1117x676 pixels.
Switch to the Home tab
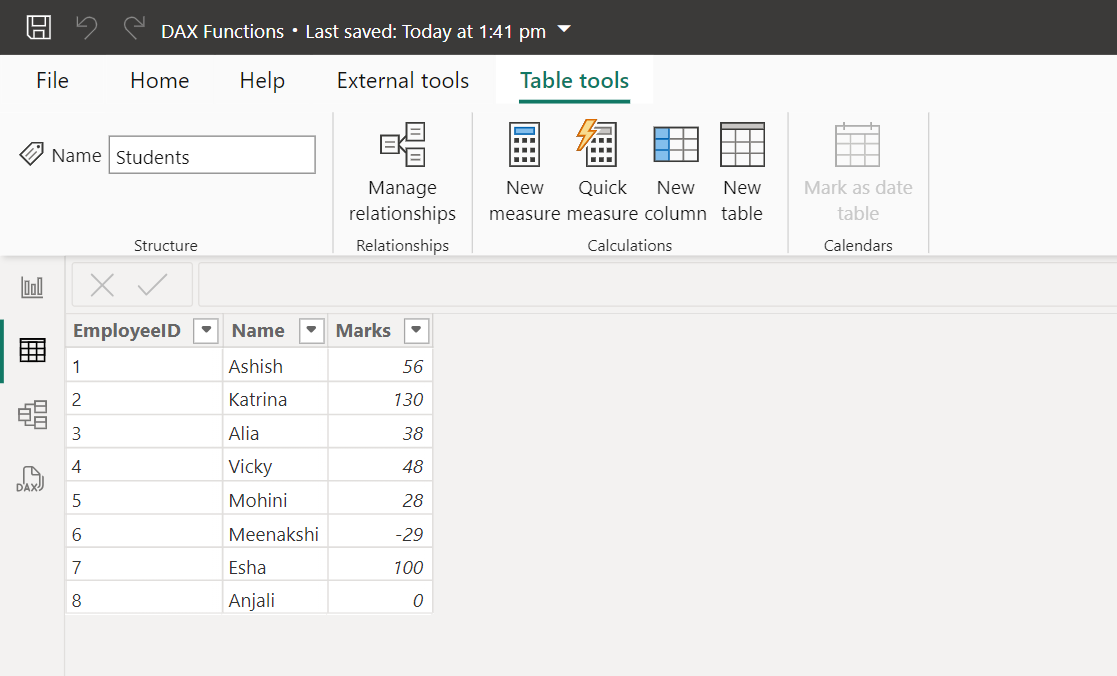click(x=159, y=81)
